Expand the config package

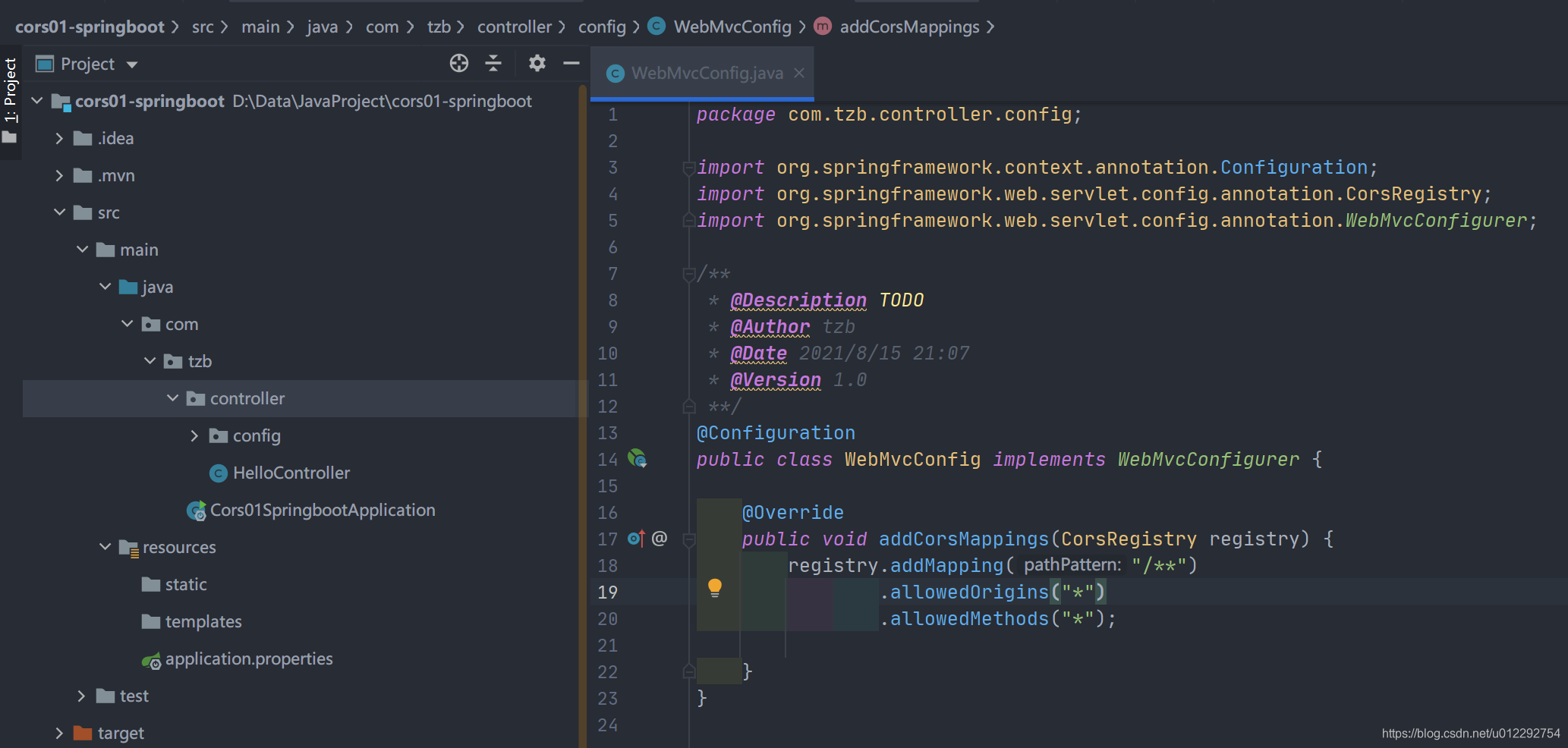click(x=194, y=435)
